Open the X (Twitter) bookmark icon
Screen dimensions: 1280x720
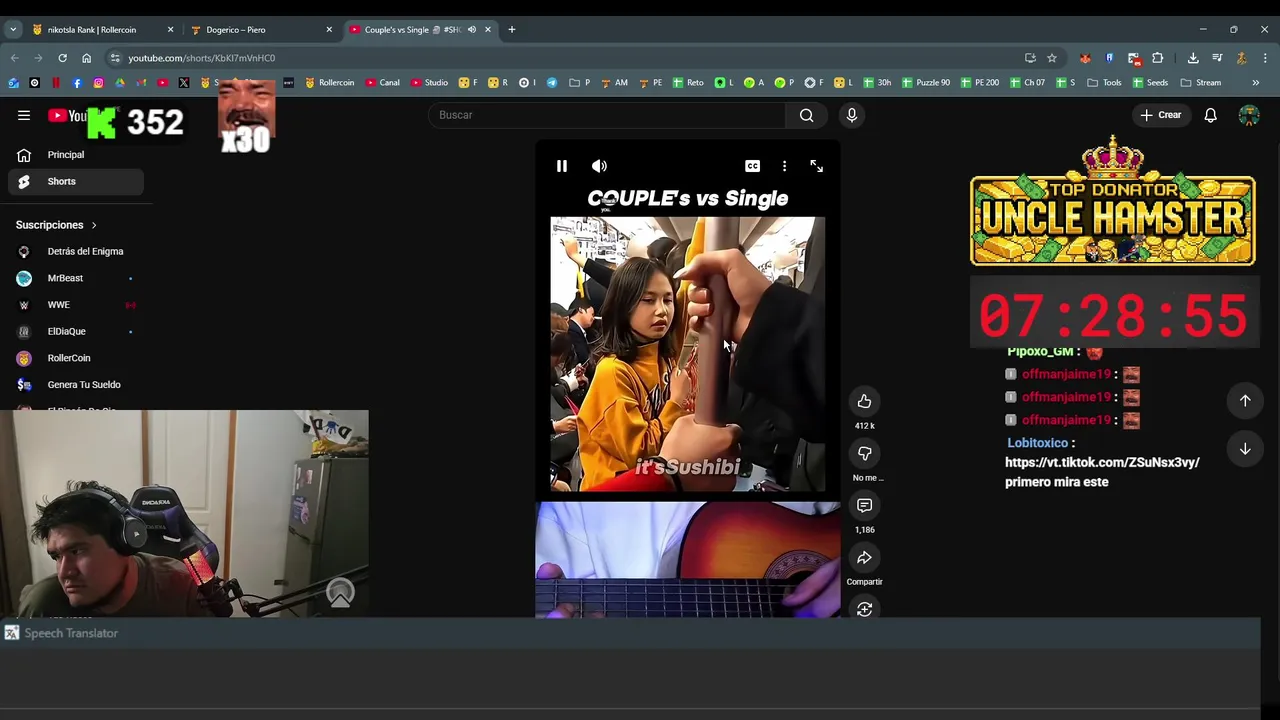tap(184, 83)
